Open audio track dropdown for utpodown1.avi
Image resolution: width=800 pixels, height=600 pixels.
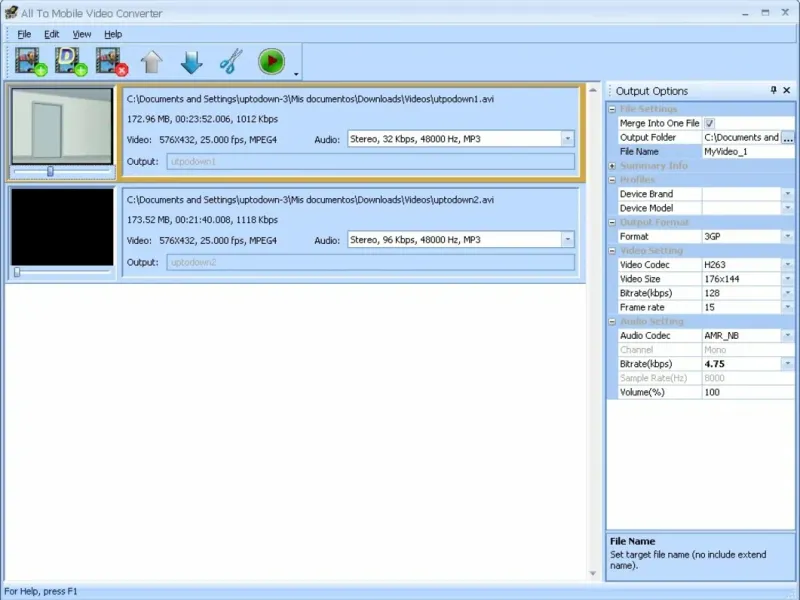tap(567, 139)
